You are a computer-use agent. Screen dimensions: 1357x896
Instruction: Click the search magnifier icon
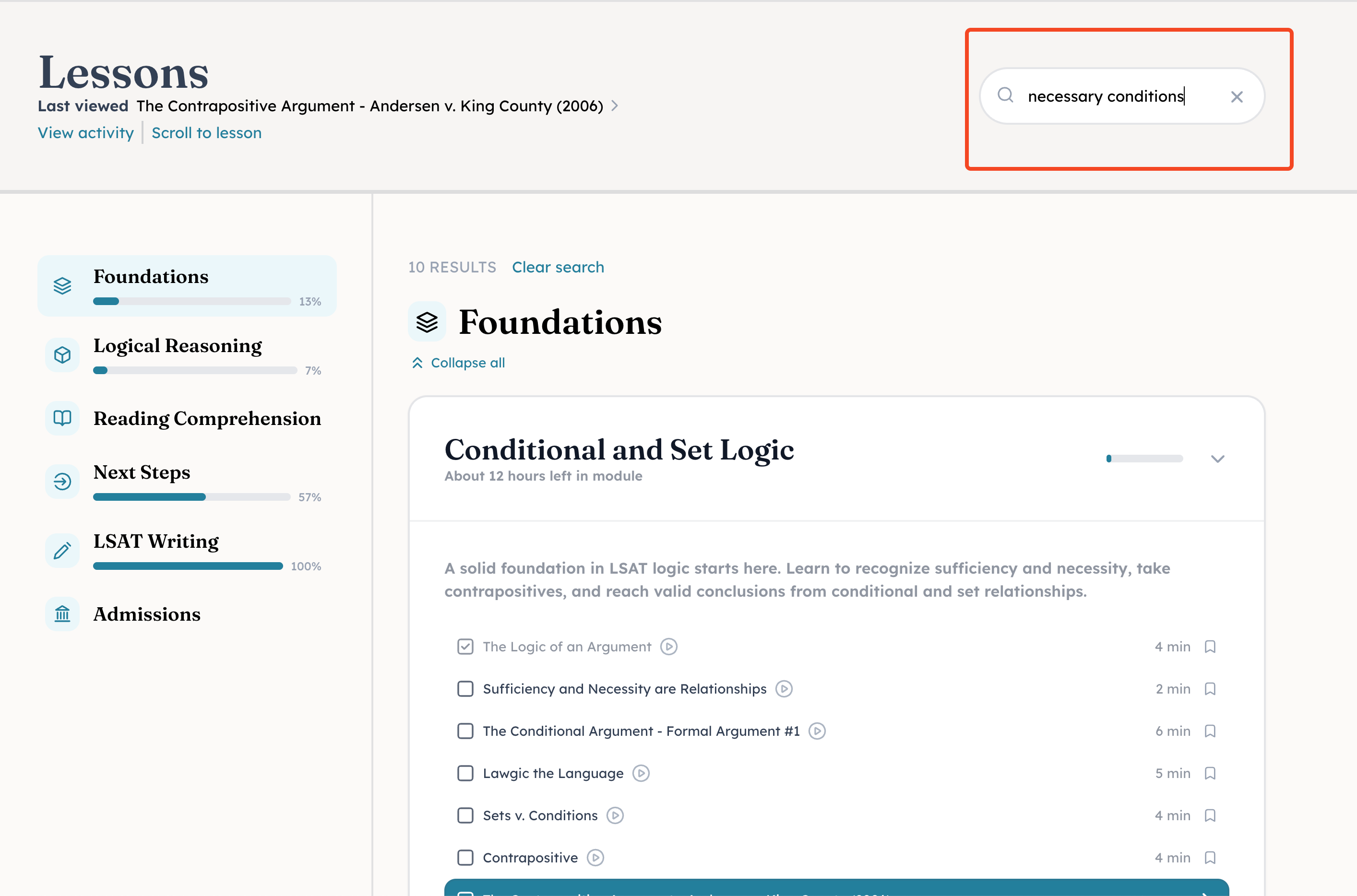(x=1005, y=95)
